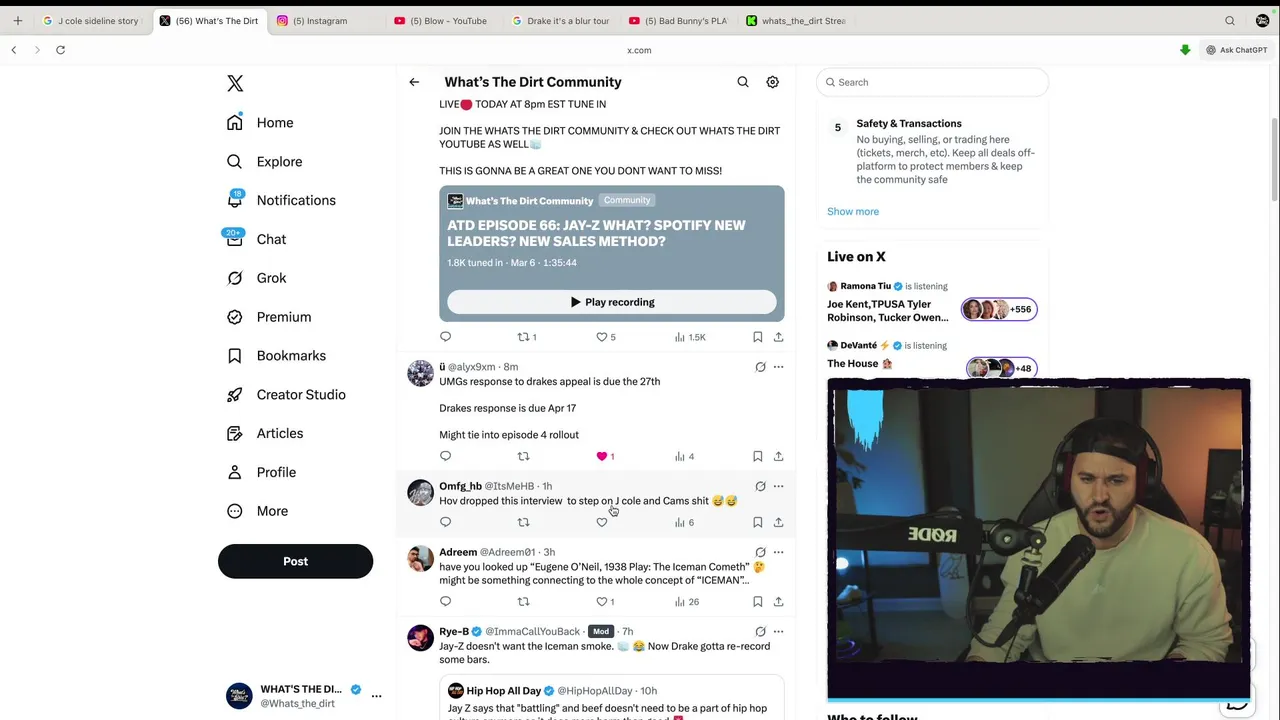
Task: Repost the @alyx9xm UMG post
Action: click(523, 456)
